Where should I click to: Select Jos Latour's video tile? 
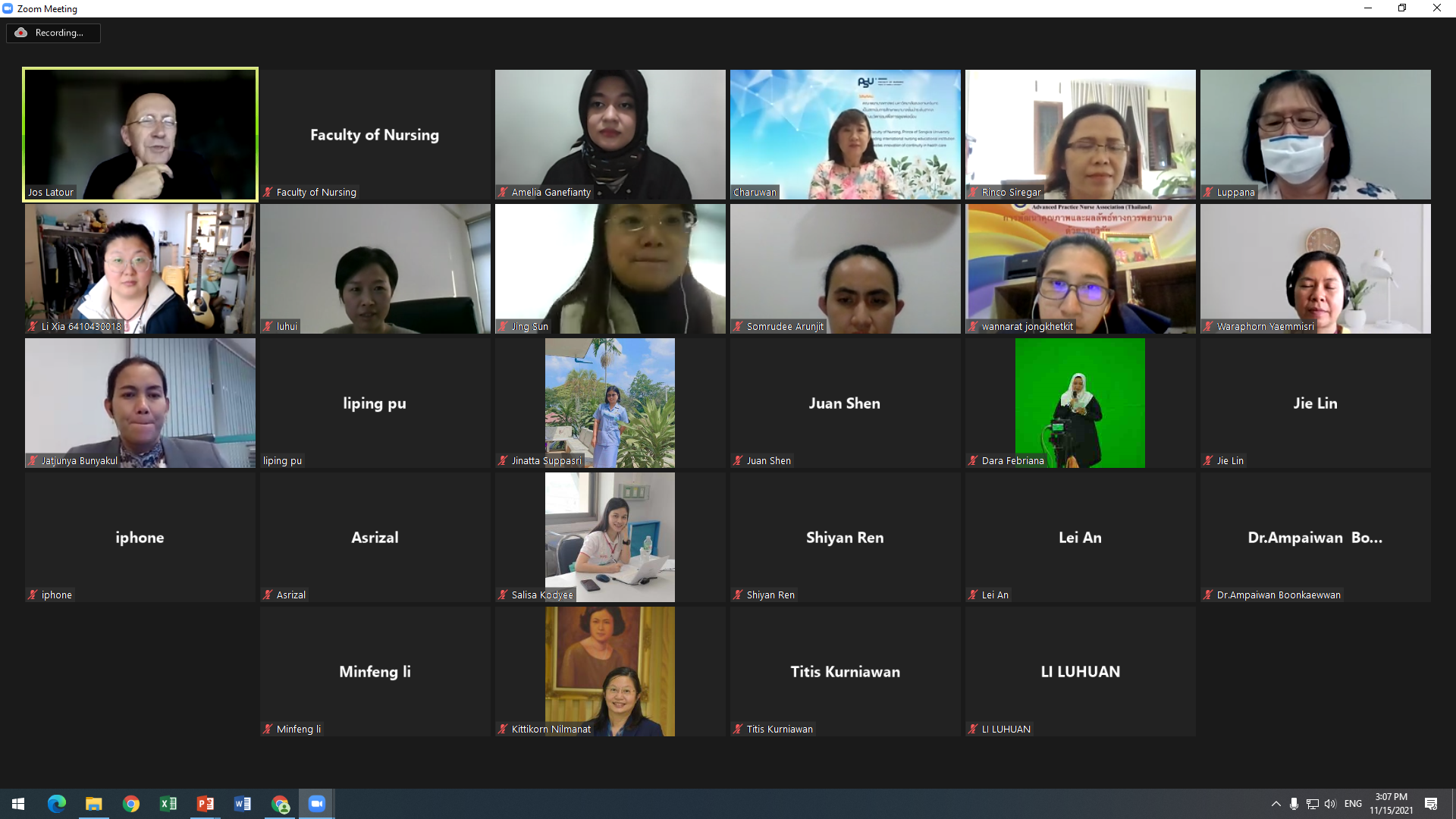pos(140,134)
